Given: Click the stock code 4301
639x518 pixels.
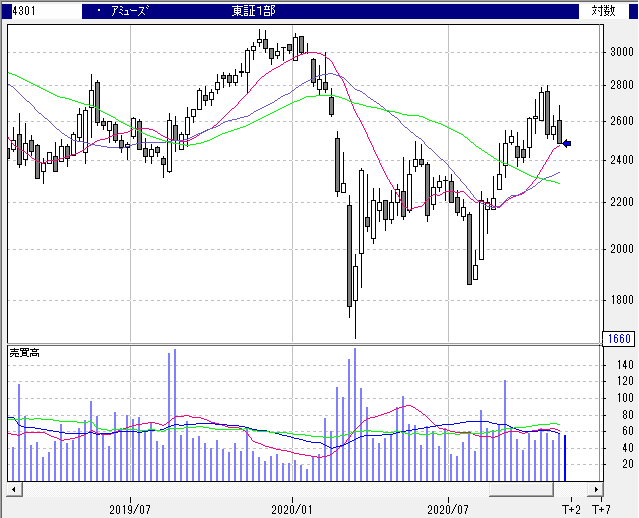Looking at the screenshot, I should [x=24, y=11].
